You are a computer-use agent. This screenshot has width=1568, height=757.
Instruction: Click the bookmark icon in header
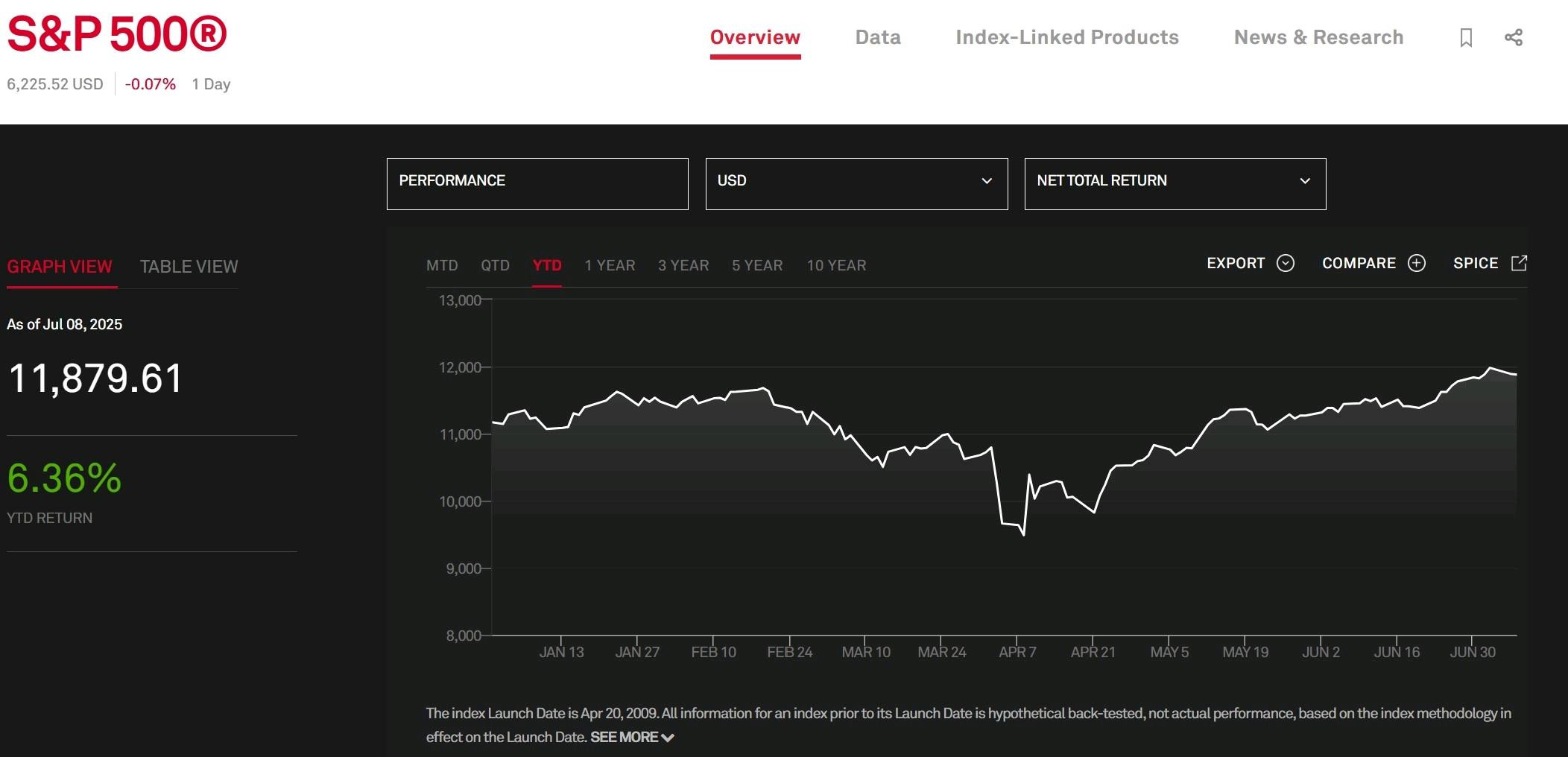click(1466, 37)
